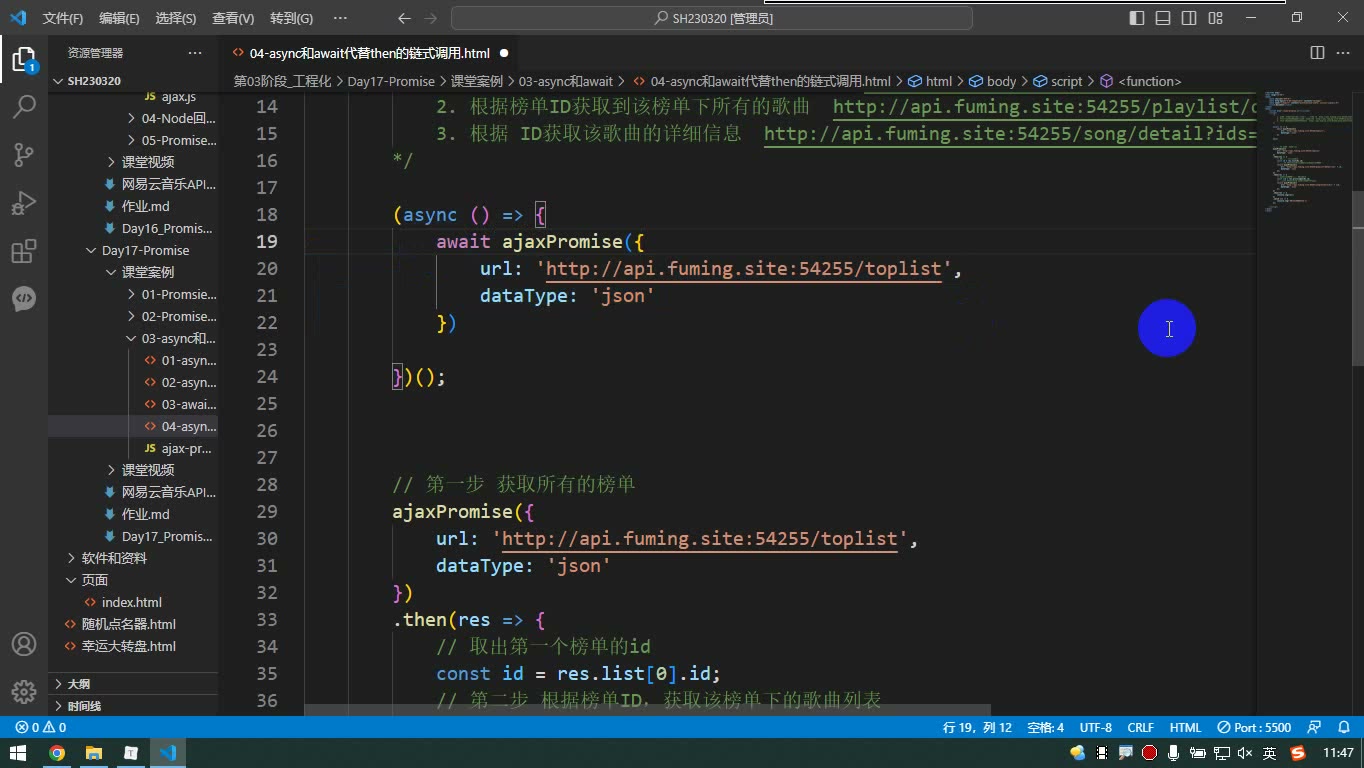
Task: Open the Windows Start menu
Action: click(x=18, y=753)
